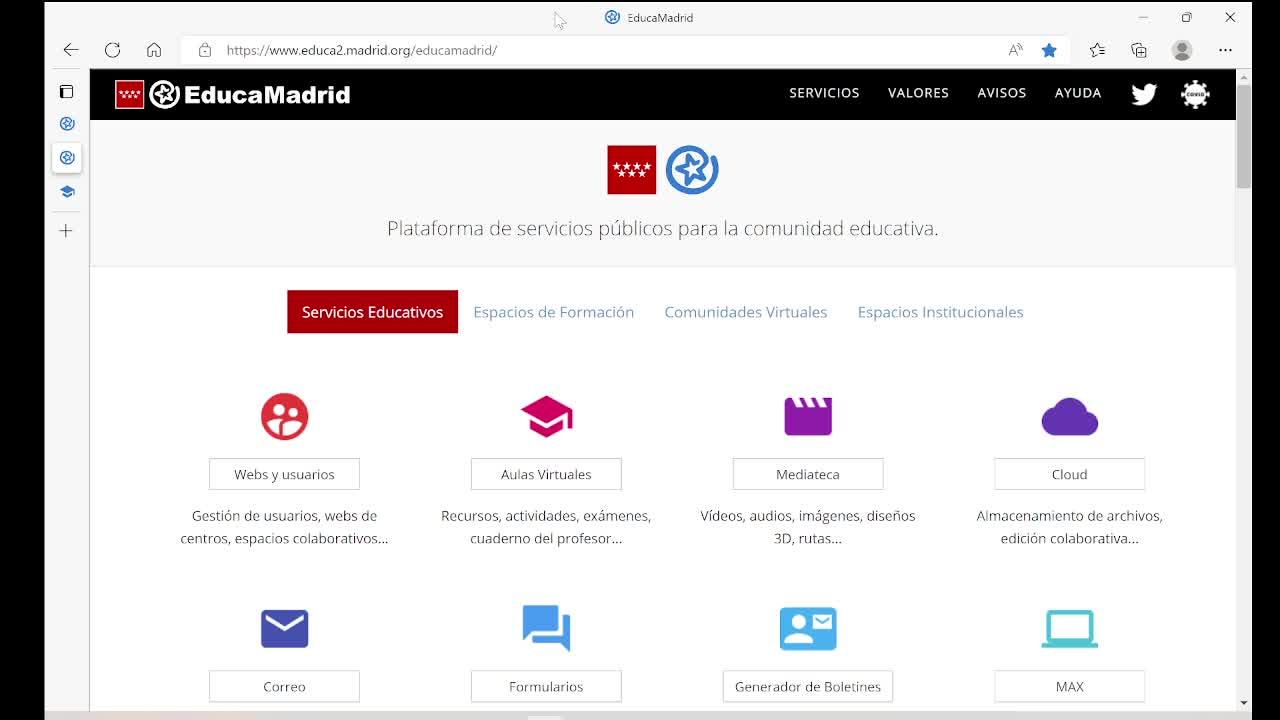Click the EducaMadrid logo in the black header

tap(233, 94)
